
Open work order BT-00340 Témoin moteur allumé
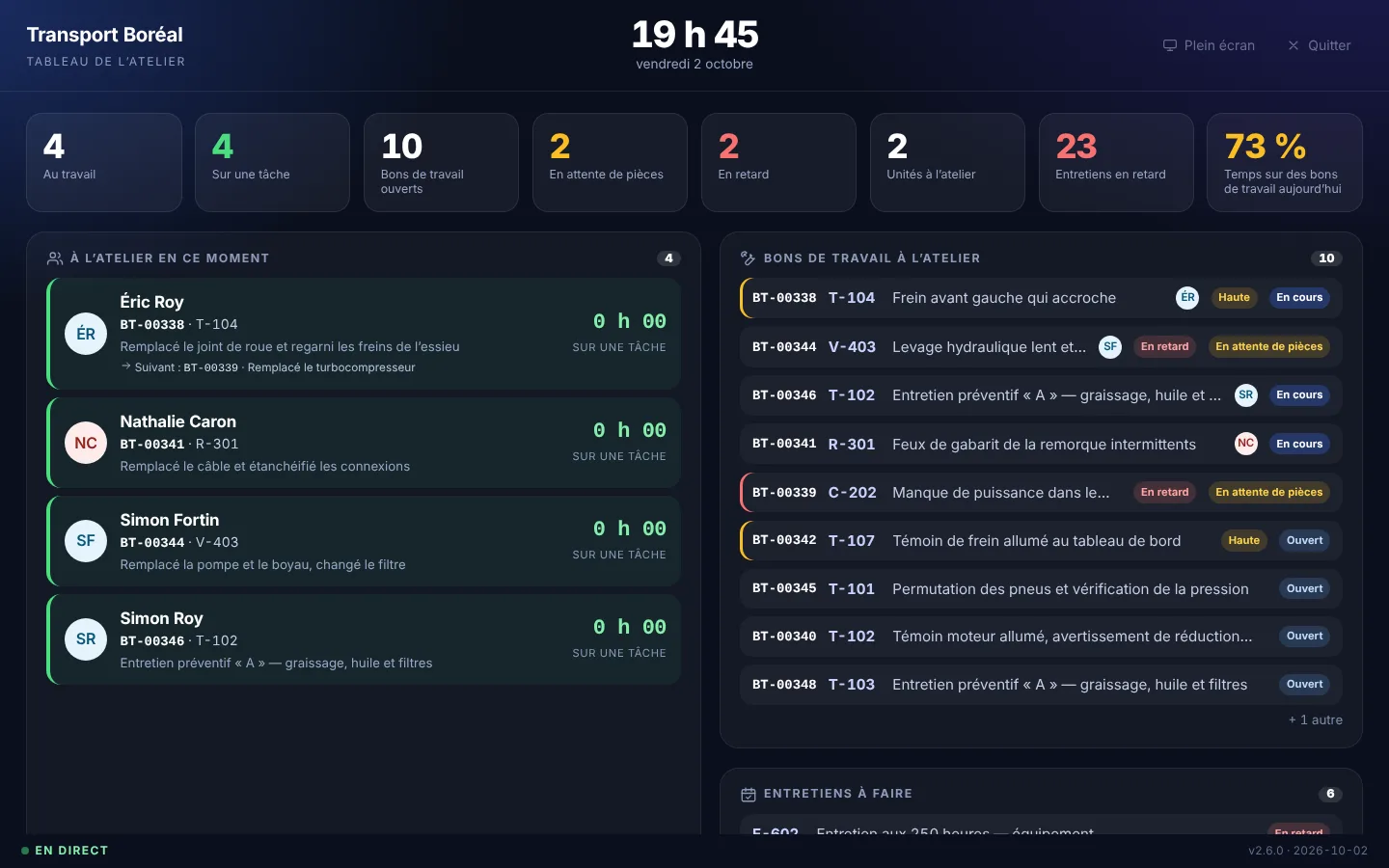click(1041, 637)
